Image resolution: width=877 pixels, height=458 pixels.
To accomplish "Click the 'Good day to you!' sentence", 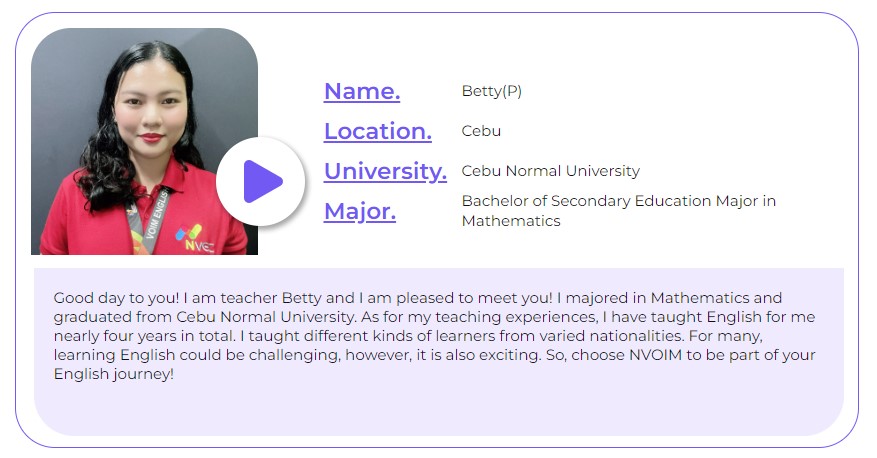I will click(x=116, y=298).
